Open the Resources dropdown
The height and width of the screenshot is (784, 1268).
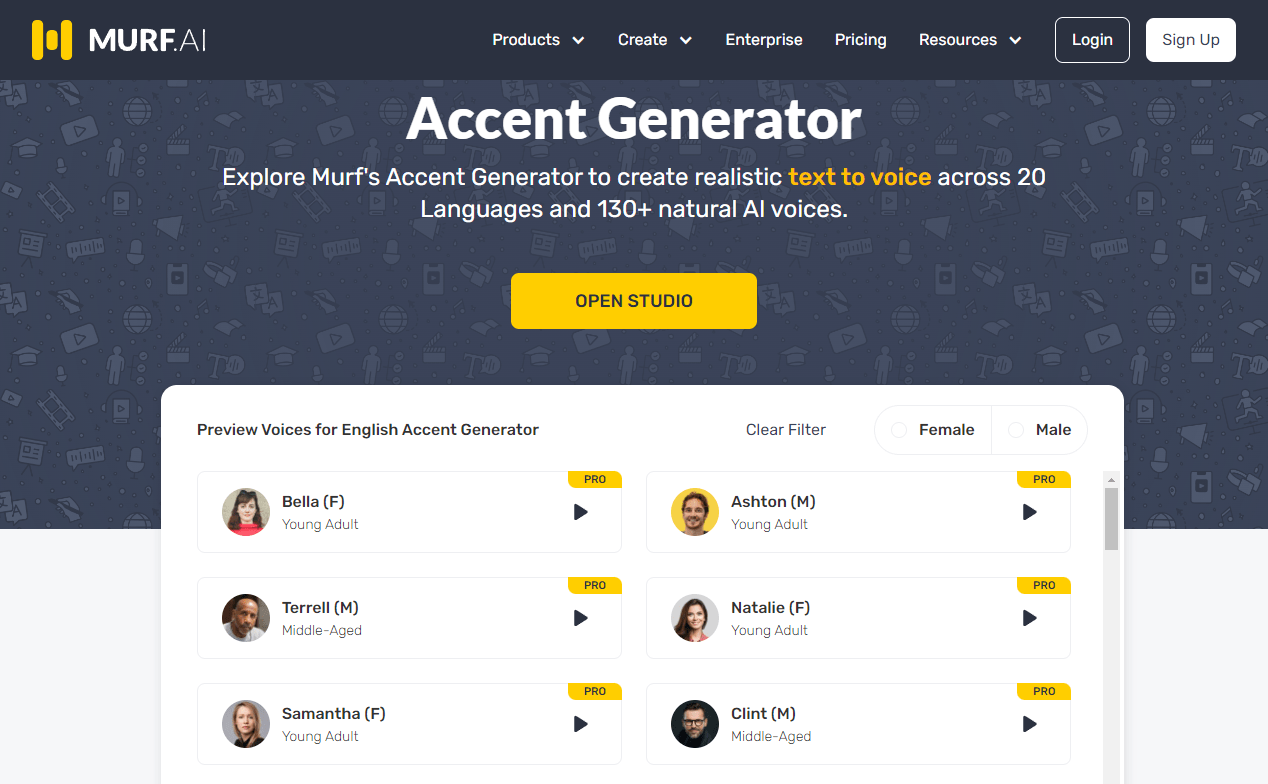pyautogui.click(x=969, y=40)
